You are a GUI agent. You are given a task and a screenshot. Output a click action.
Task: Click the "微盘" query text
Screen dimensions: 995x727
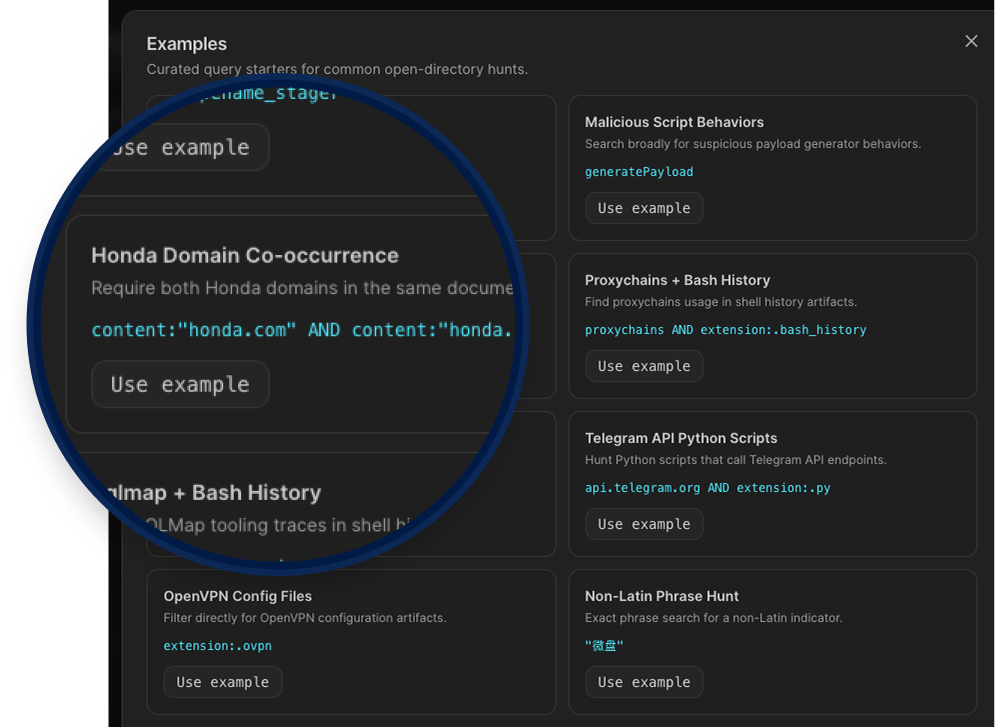(604, 646)
